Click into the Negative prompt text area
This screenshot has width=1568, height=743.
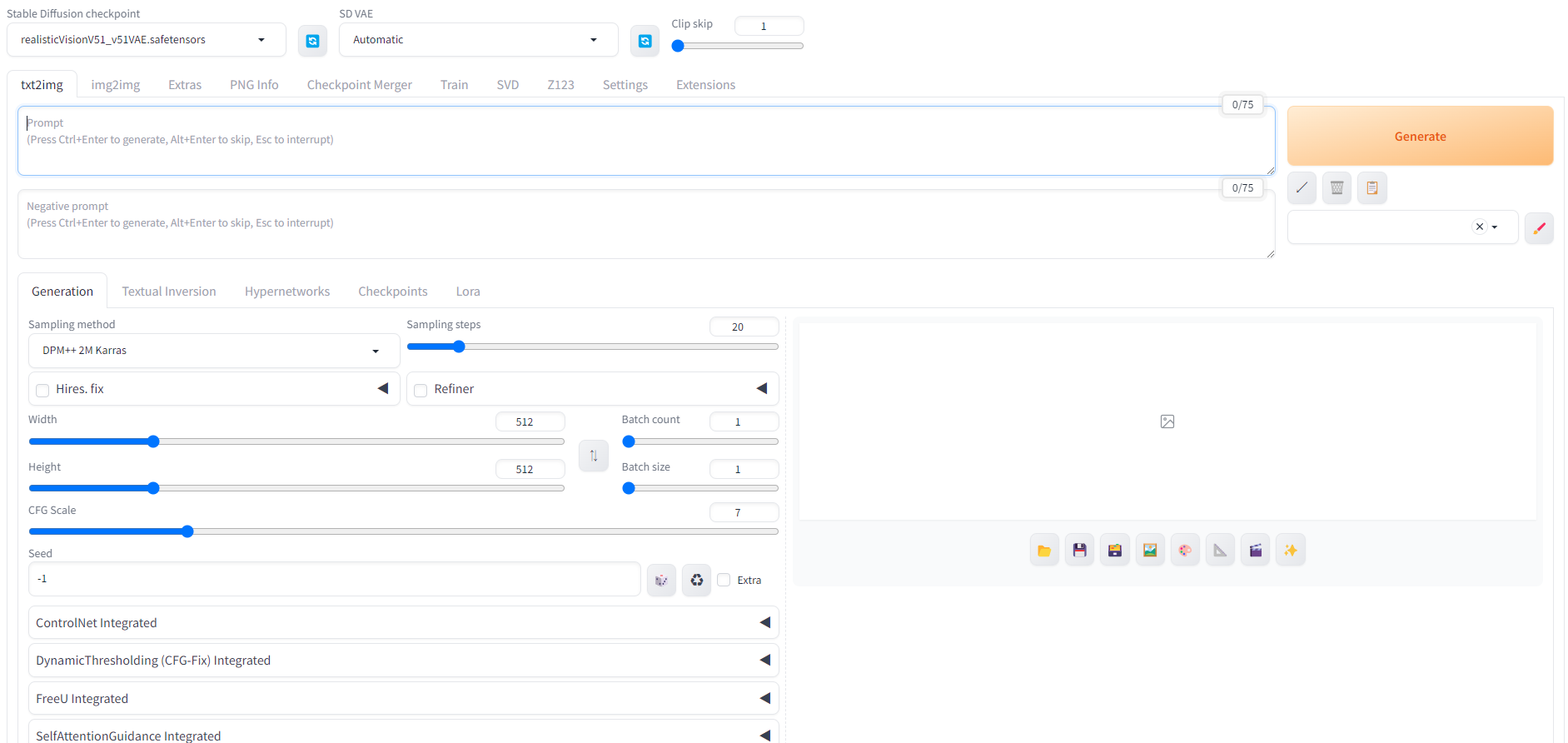point(646,224)
